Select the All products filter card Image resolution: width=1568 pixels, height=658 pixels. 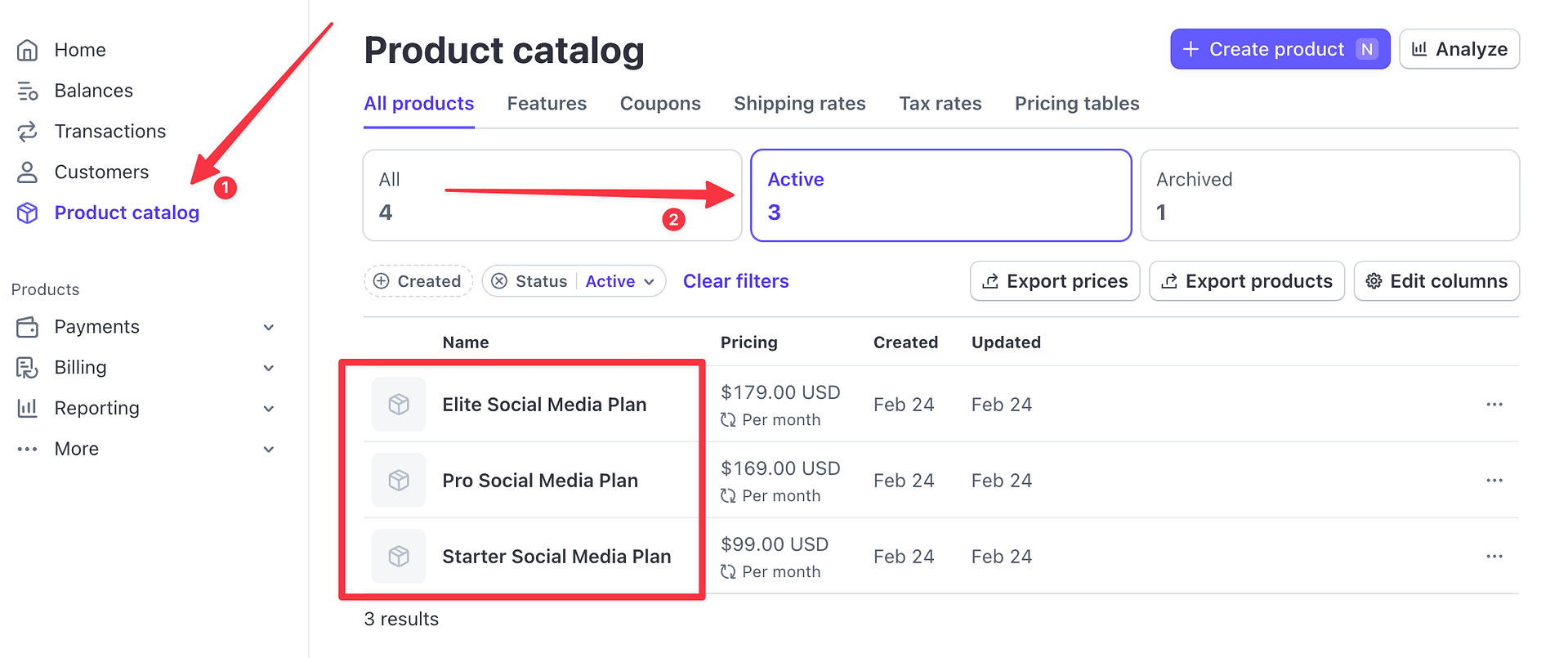point(552,195)
